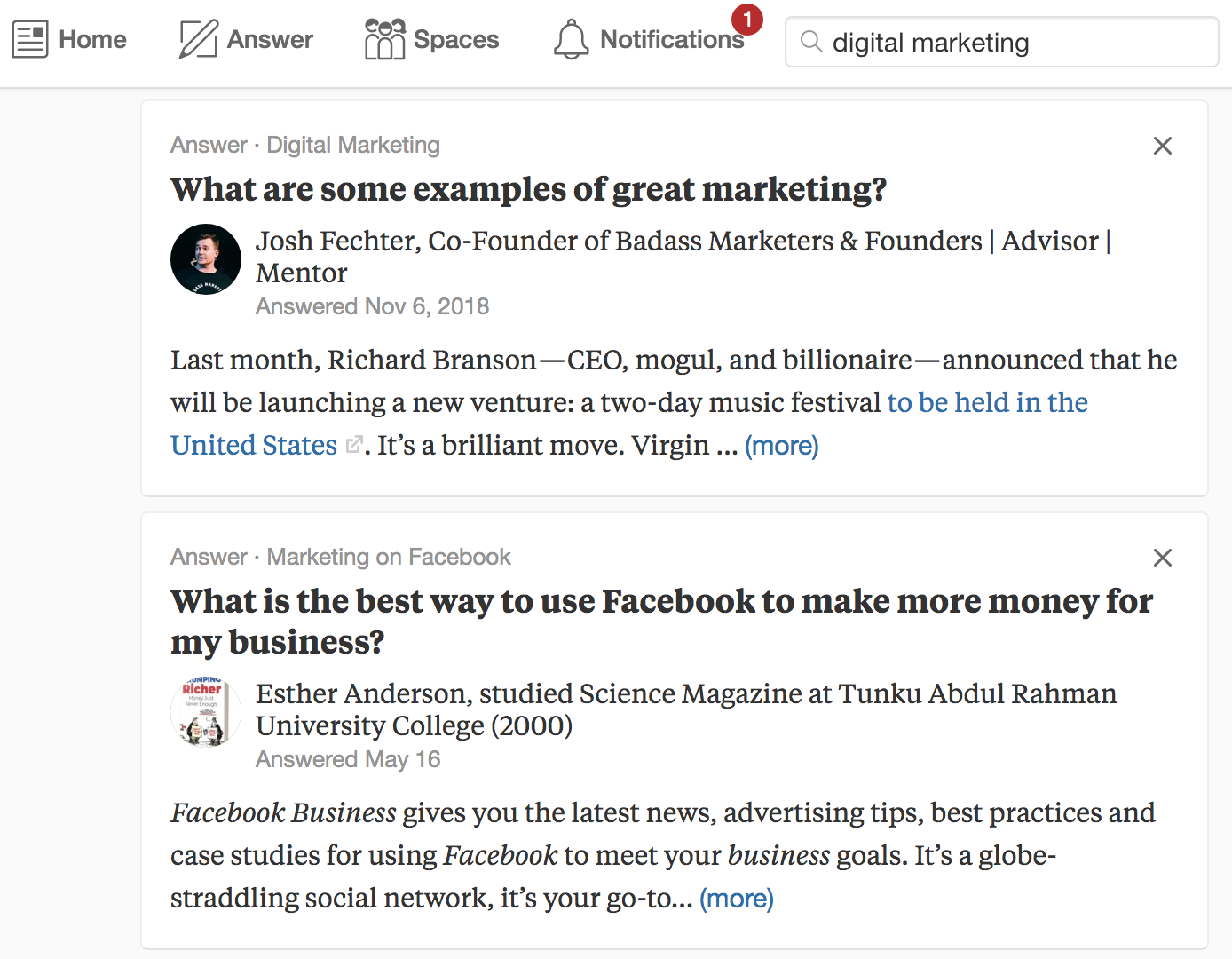Open the Marketing on Facebook topic link
1232x959 pixels.
[x=389, y=558]
